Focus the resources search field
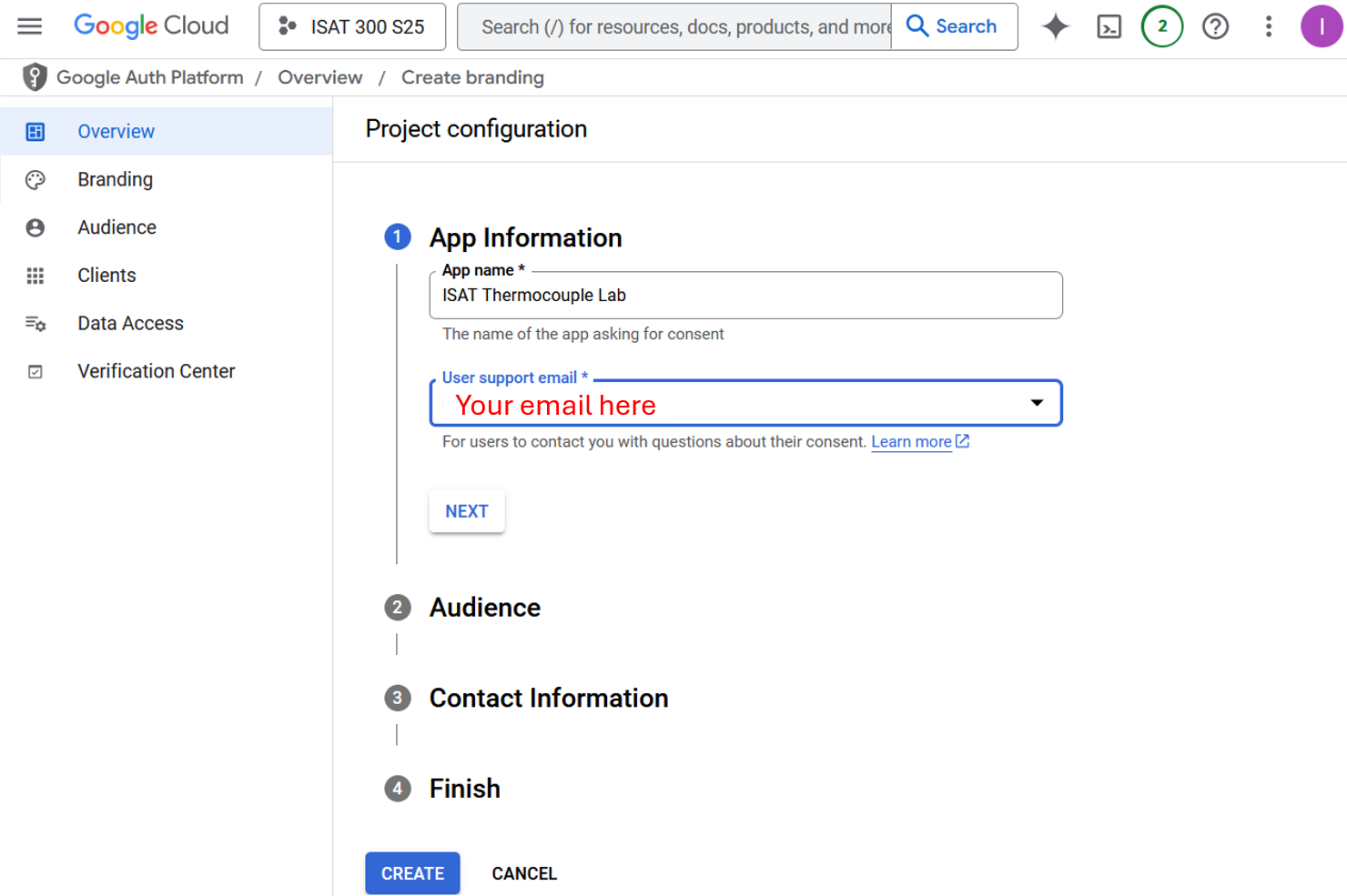1347x896 pixels. coord(674,26)
